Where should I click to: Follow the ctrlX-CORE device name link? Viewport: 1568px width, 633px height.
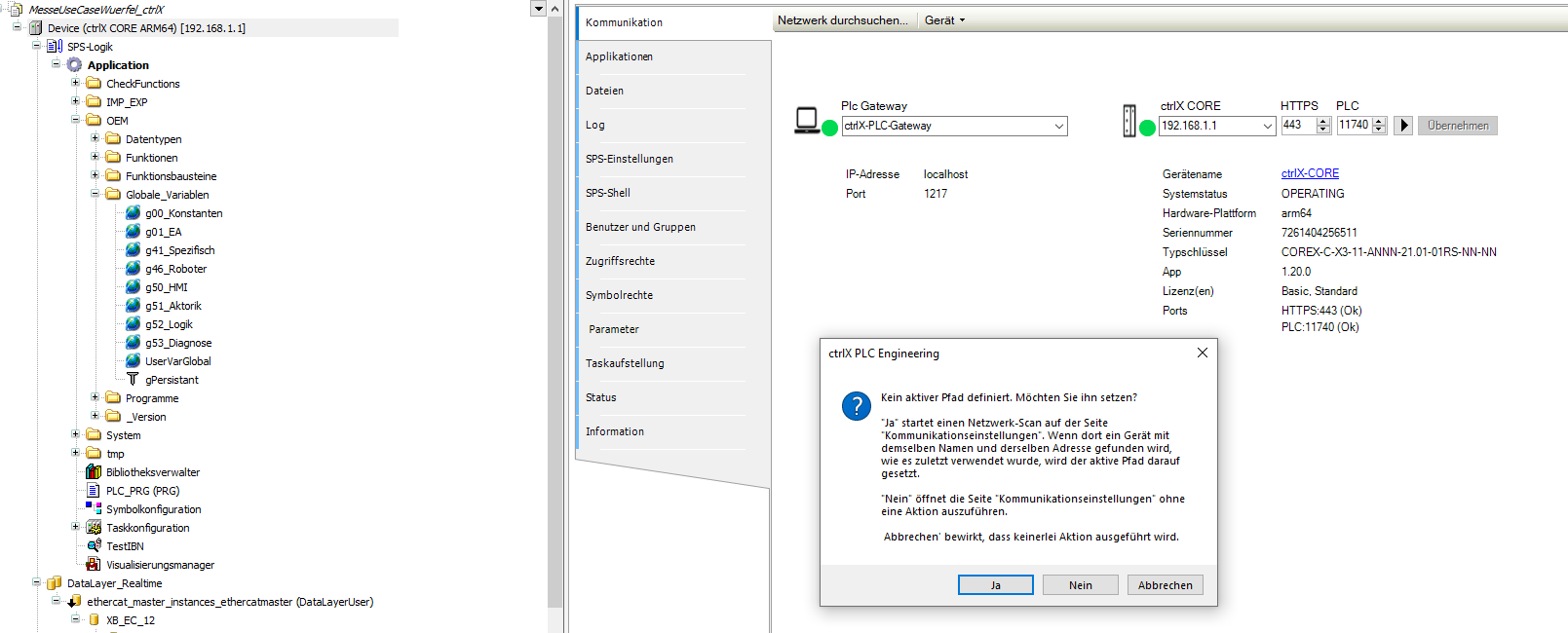click(1310, 173)
